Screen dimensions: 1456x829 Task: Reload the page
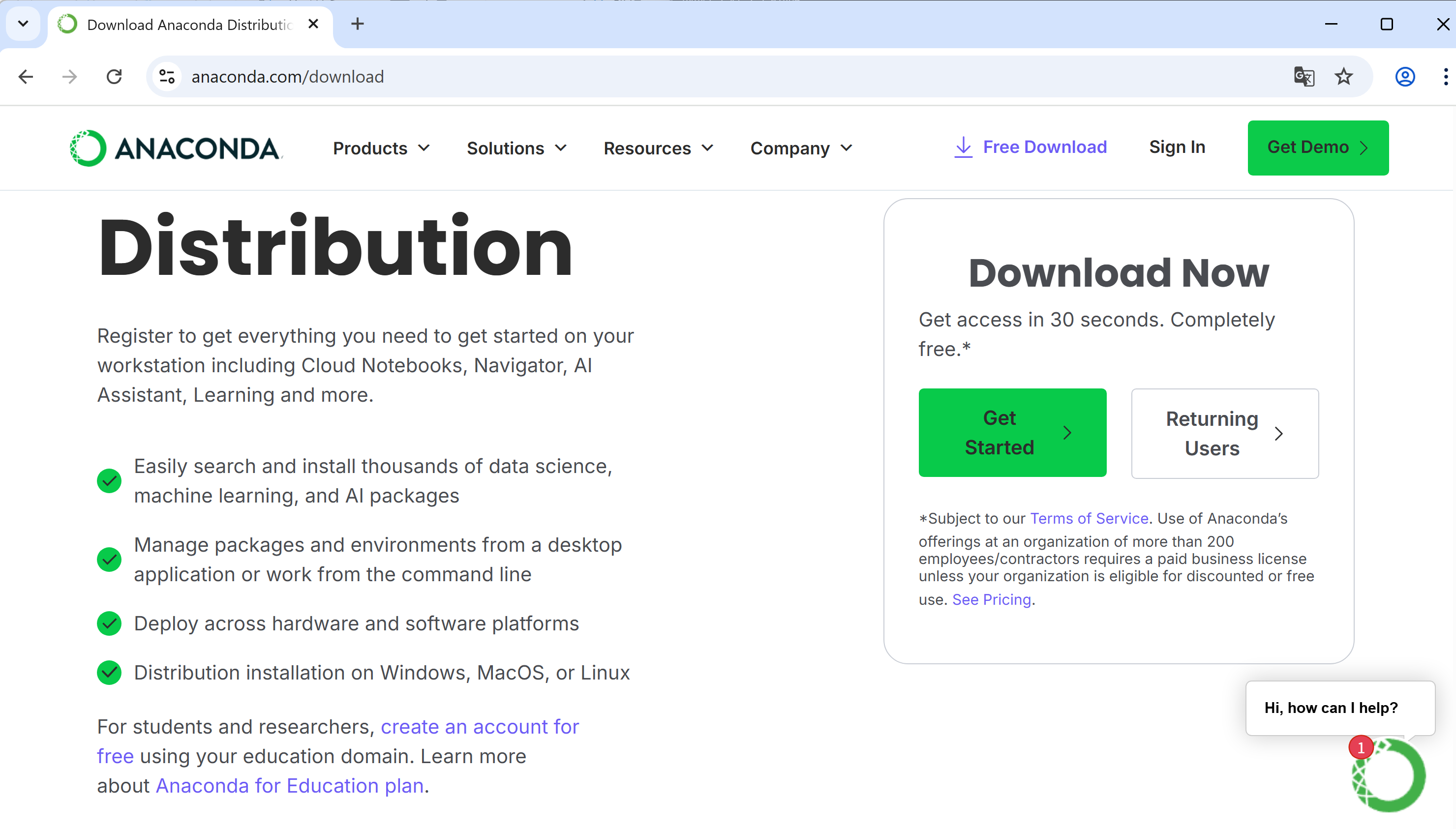pos(114,76)
